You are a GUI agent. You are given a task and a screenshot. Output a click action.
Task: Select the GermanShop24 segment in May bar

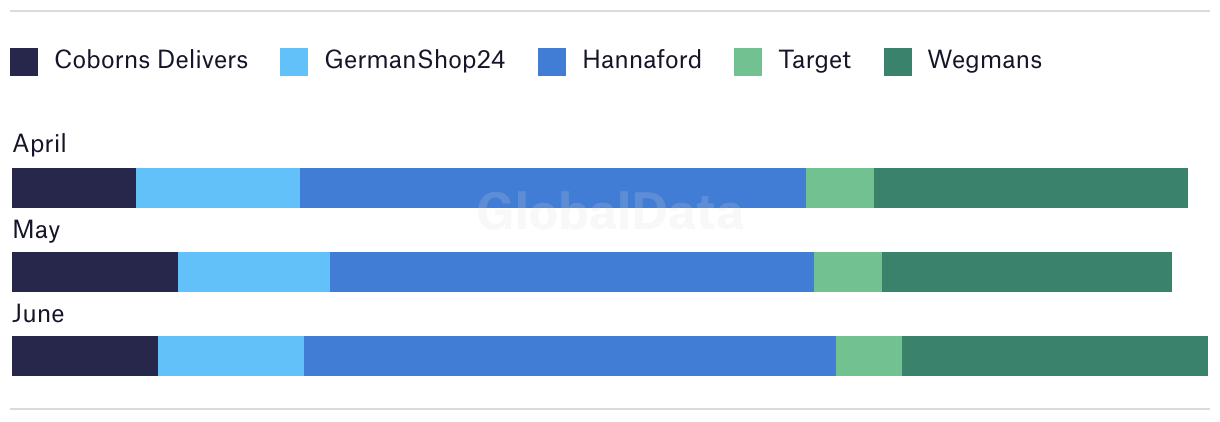254,272
